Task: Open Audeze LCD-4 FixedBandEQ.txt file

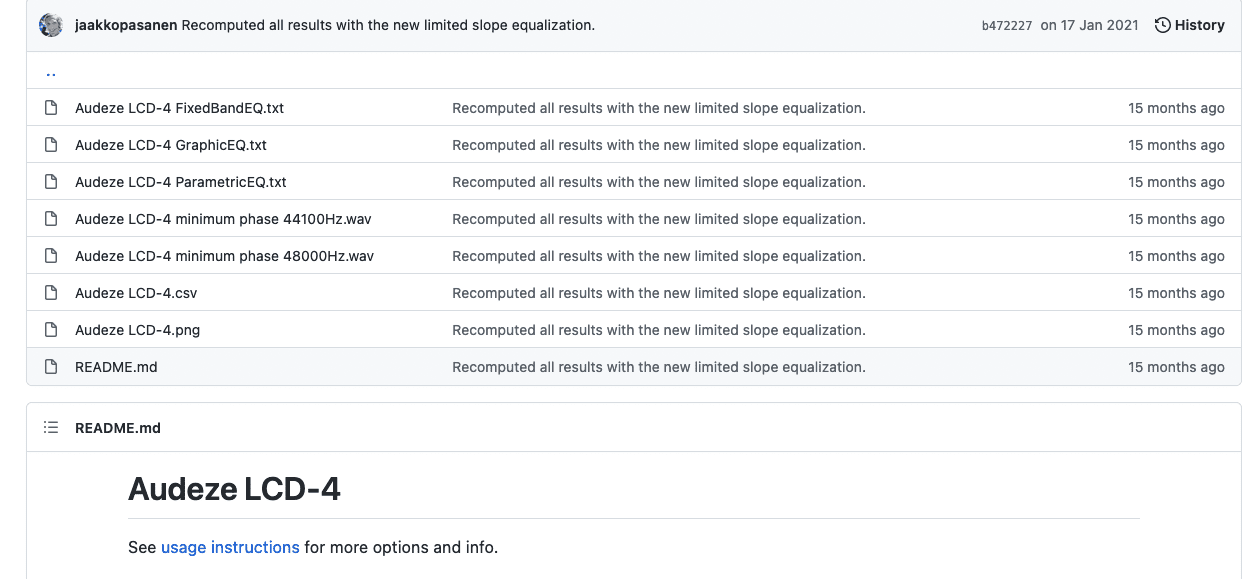Action: pos(179,108)
